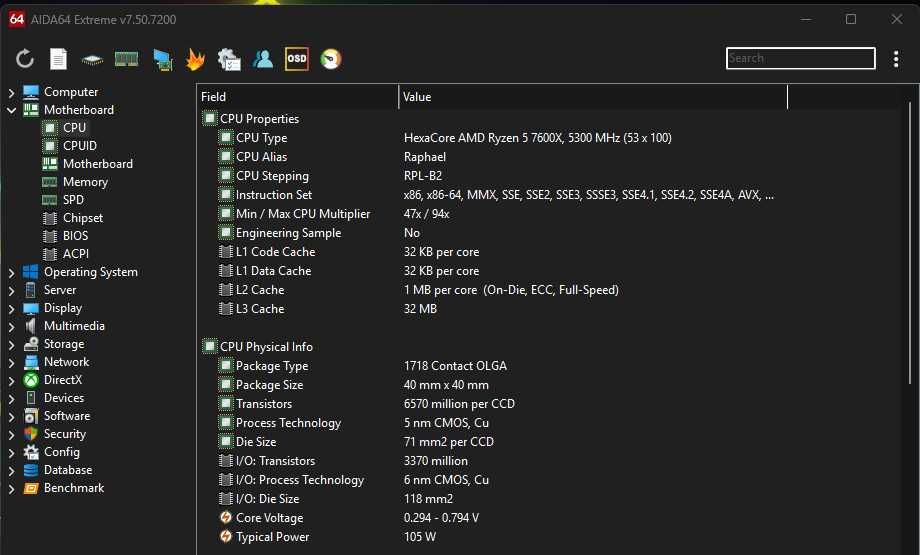
Task: Open the three-dot options menu
Action: (895, 59)
